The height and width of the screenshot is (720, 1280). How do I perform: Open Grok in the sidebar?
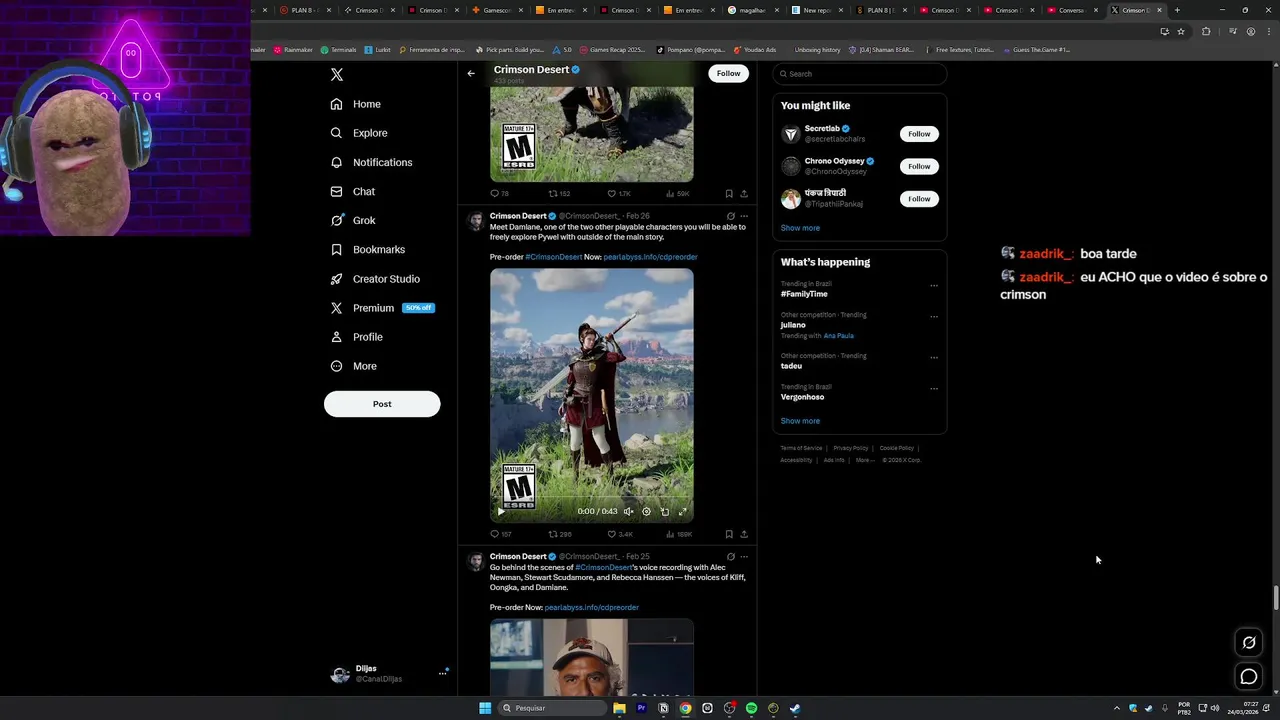(353, 220)
